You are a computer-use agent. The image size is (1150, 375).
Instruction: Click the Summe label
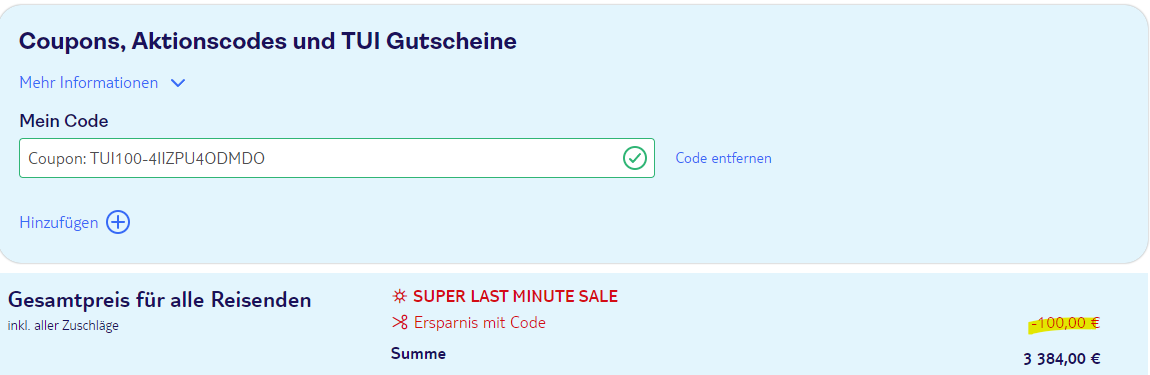pyautogui.click(x=418, y=354)
